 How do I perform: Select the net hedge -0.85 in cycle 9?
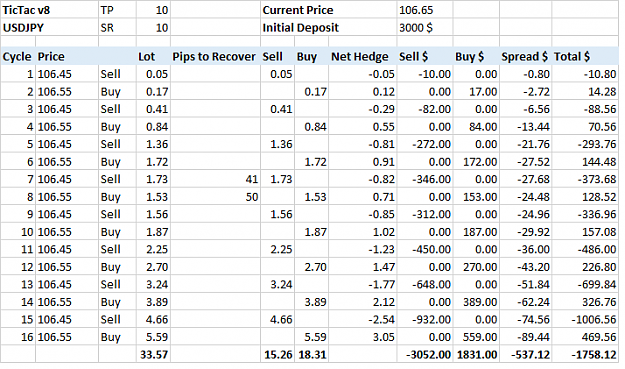(x=363, y=214)
